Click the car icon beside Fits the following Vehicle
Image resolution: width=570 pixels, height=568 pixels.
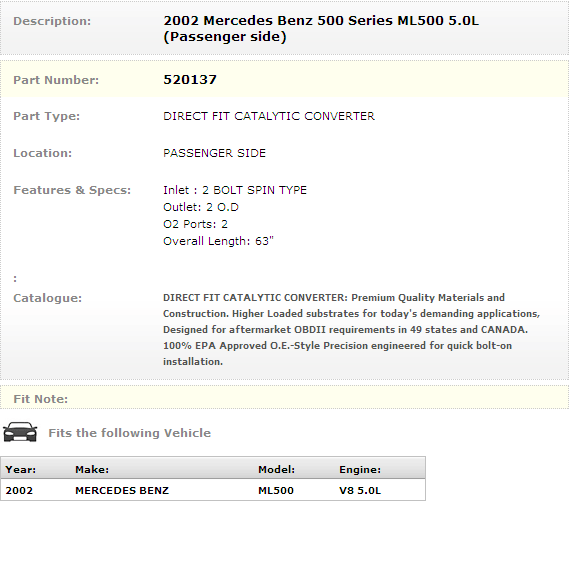[20, 432]
